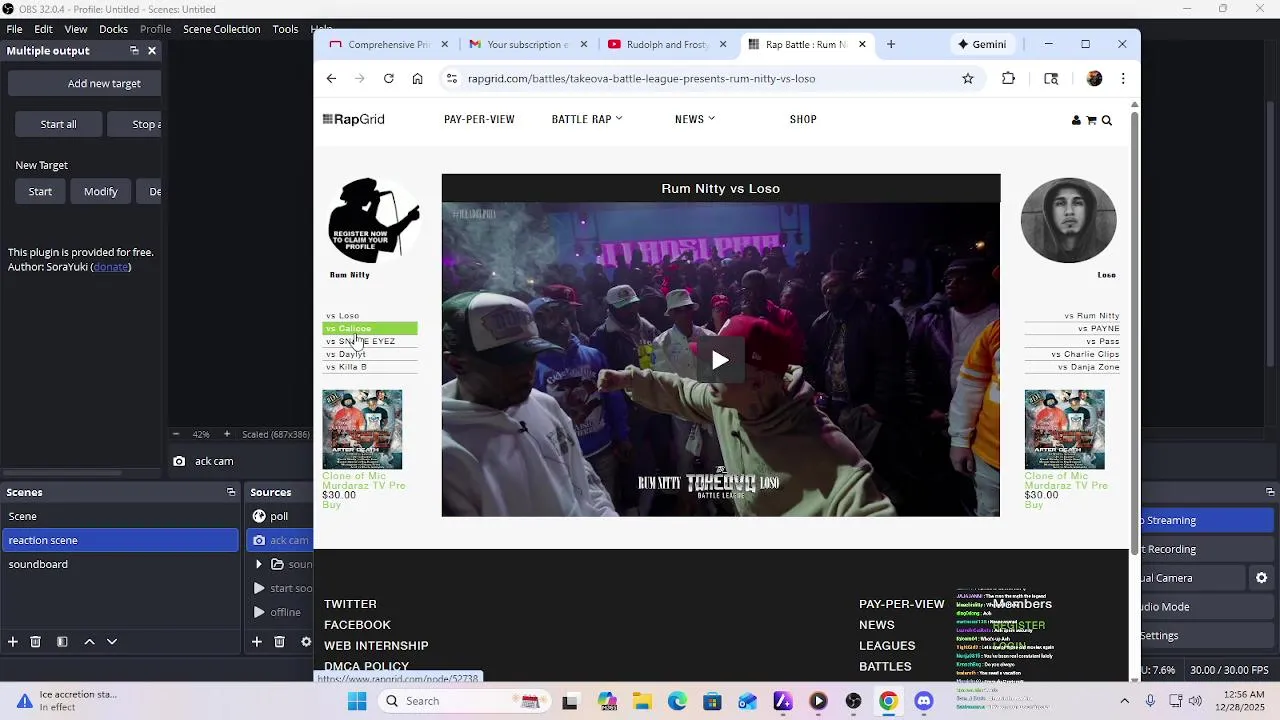The height and width of the screenshot is (720, 1280).
Task: Open Windows Start menu
Action: tap(357, 701)
